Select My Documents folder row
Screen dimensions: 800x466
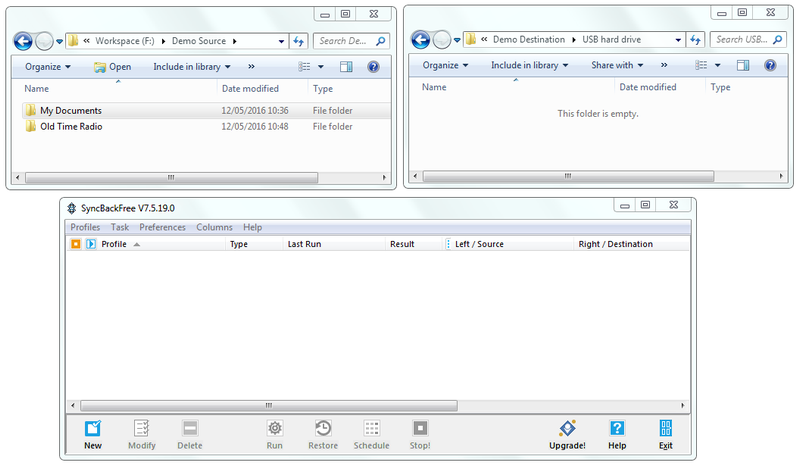(206, 110)
